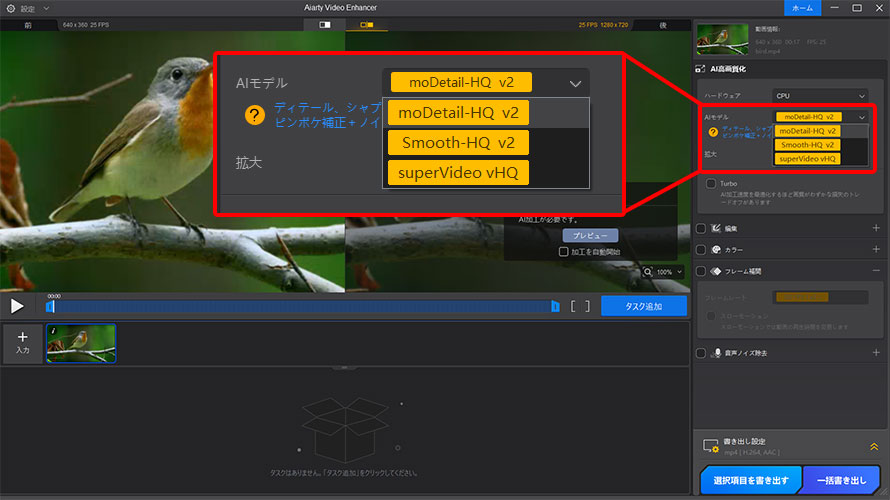Click the info icon on bird thumbnail
890x500 pixels.
click(x=53, y=331)
